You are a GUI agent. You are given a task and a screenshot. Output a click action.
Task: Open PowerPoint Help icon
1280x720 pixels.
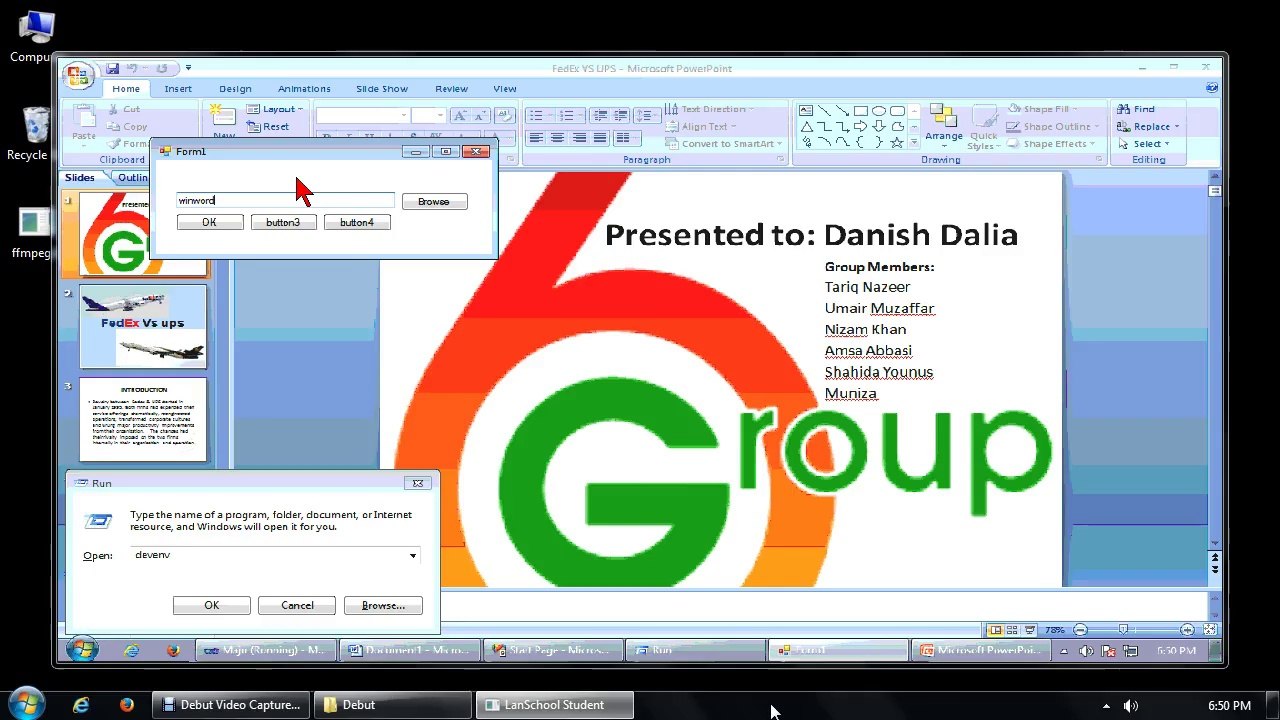click(x=1212, y=88)
